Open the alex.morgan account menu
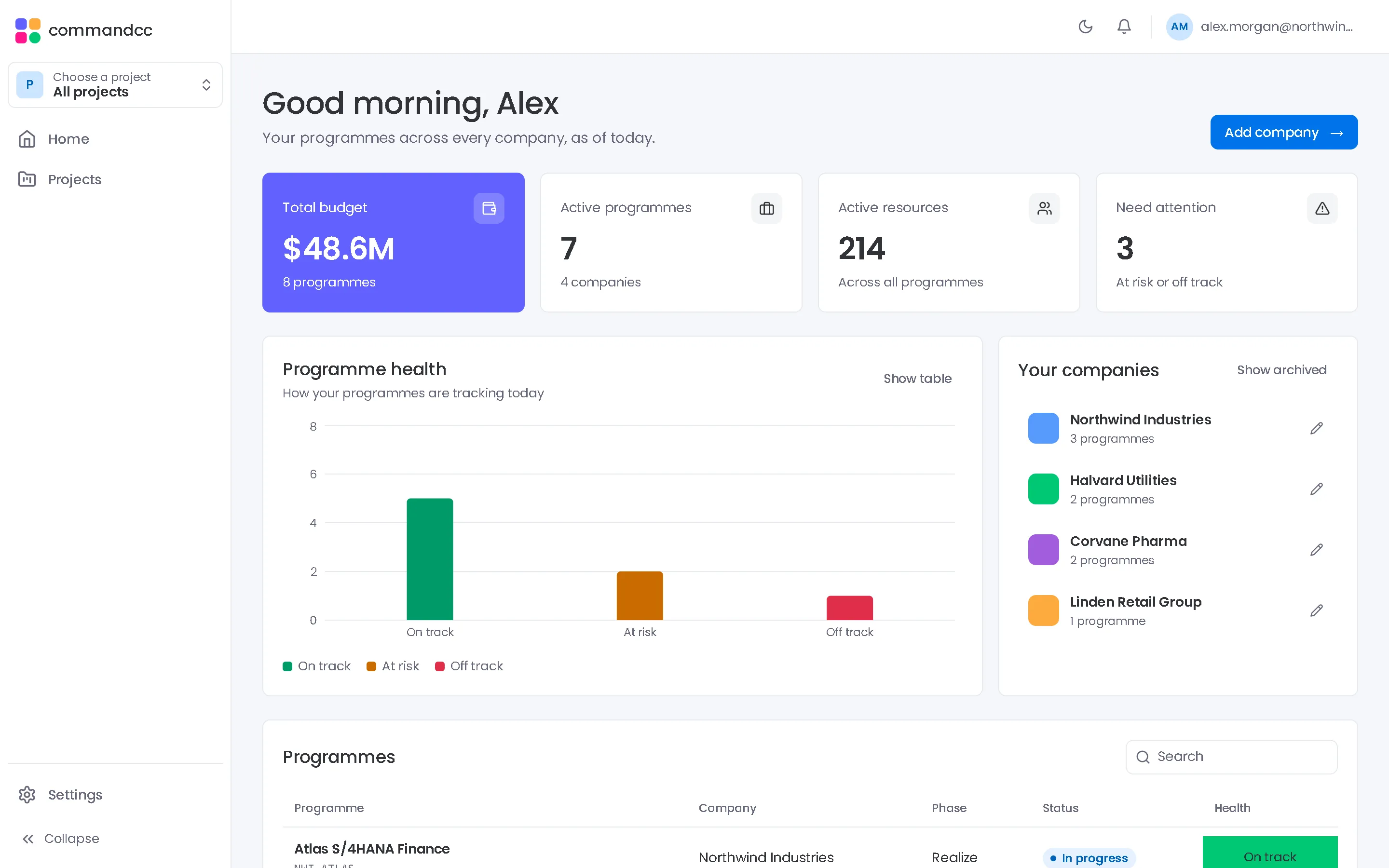This screenshot has width=1389, height=868. [x=1260, y=27]
